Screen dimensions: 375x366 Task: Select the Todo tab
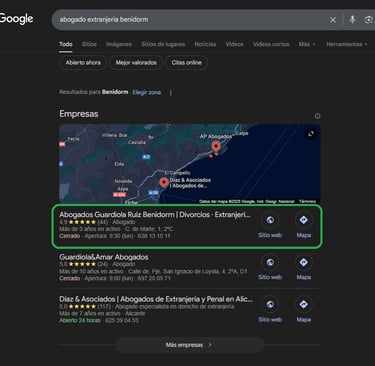click(66, 44)
